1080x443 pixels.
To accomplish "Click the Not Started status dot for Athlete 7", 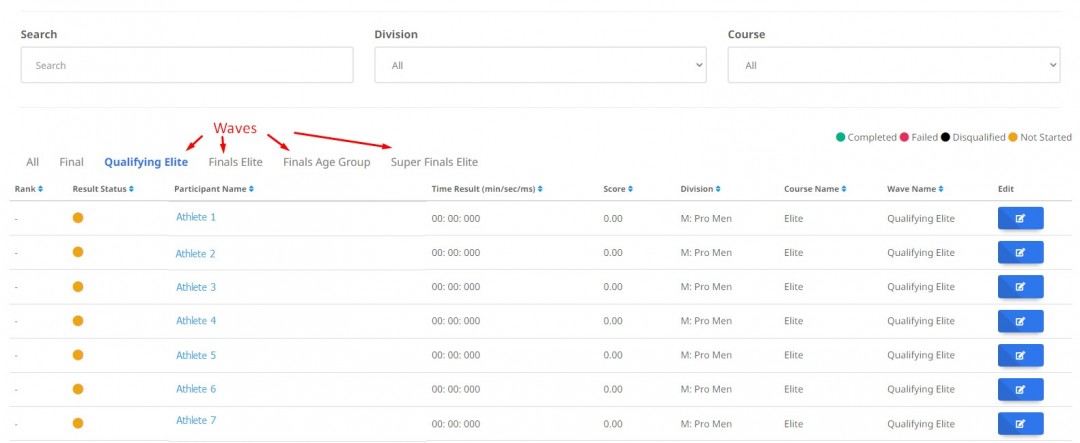I will 78,424.
